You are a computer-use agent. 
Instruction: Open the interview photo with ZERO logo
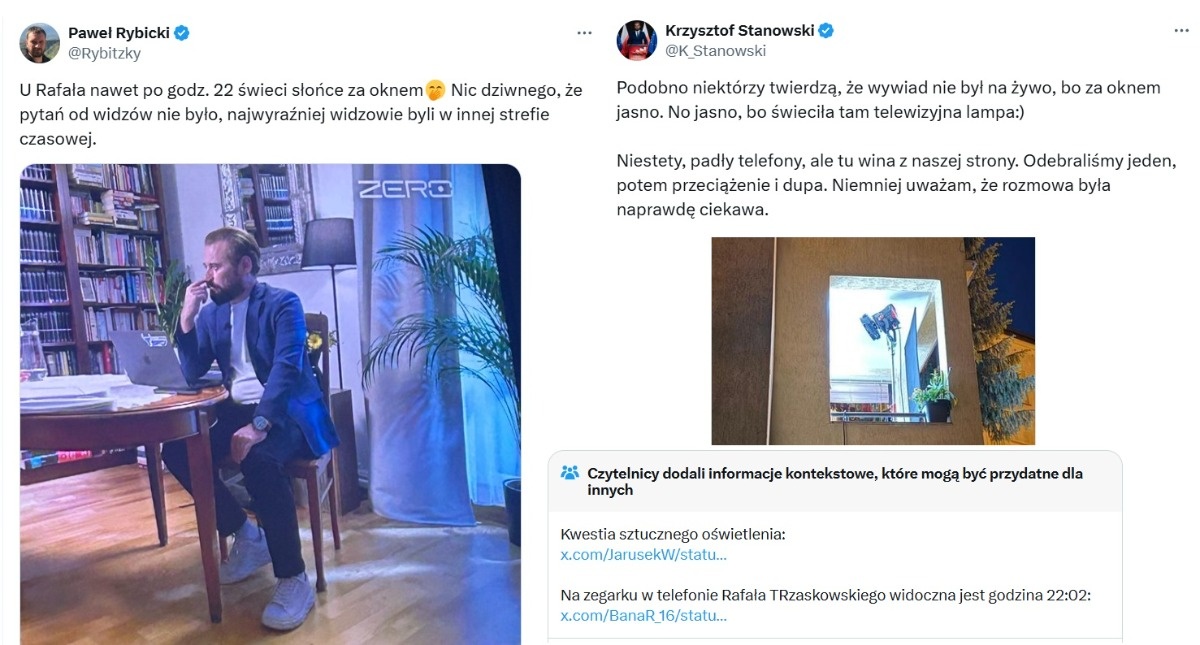[270, 404]
